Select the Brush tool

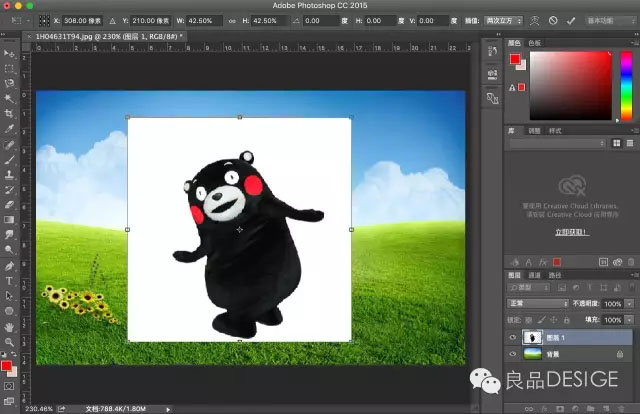[9, 160]
